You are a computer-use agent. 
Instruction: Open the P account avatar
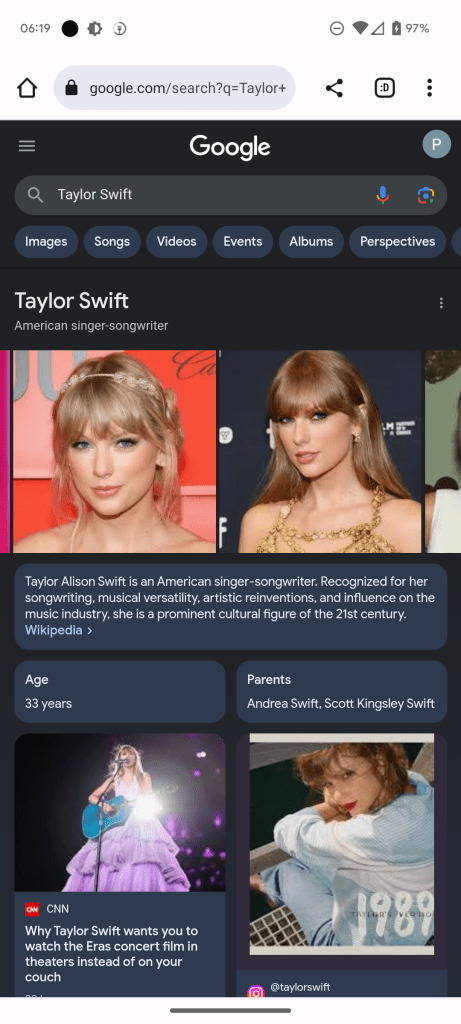click(x=437, y=144)
